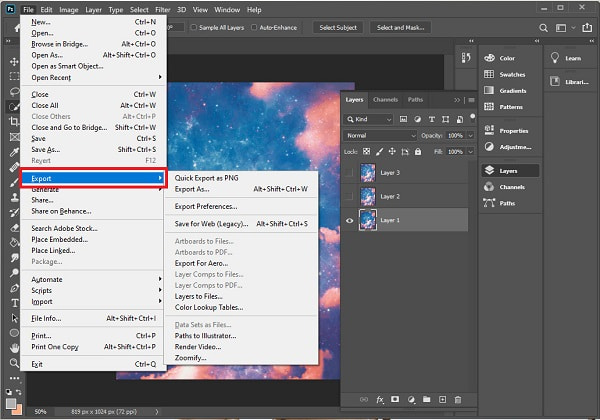
Task: Select the Move tool
Action: (x=14, y=62)
